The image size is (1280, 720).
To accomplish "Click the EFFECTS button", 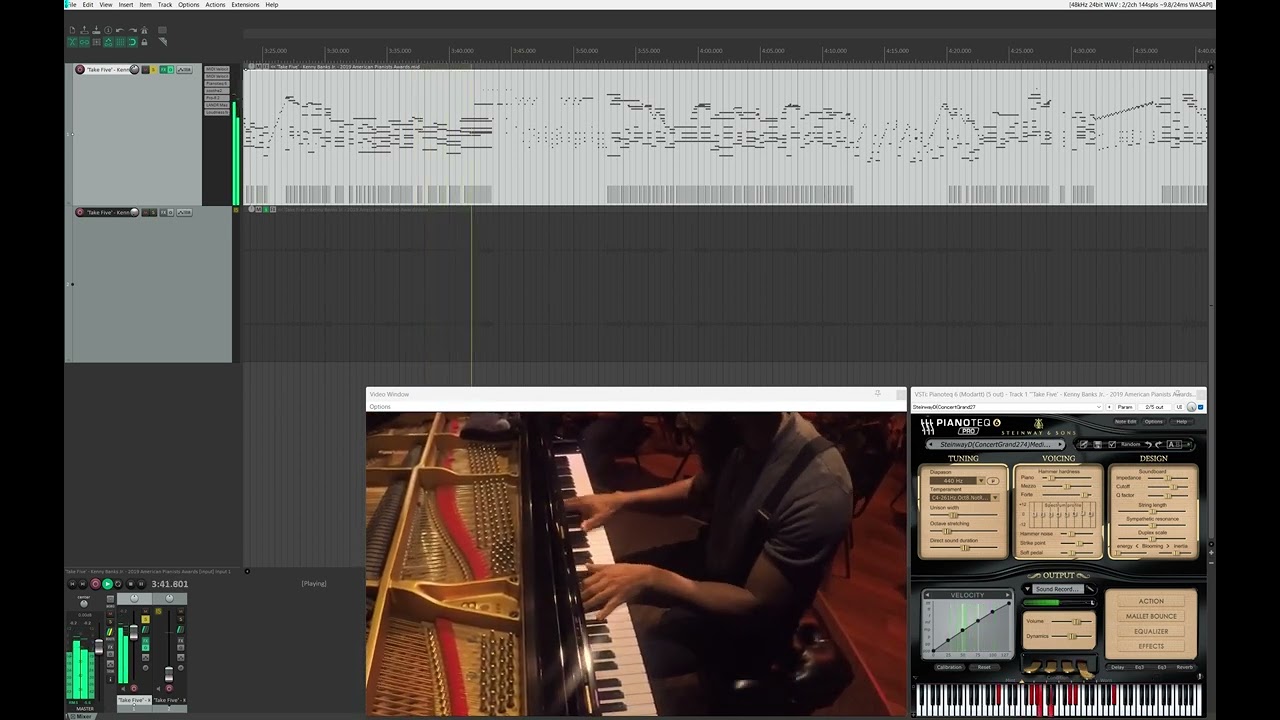I will 1151,646.
